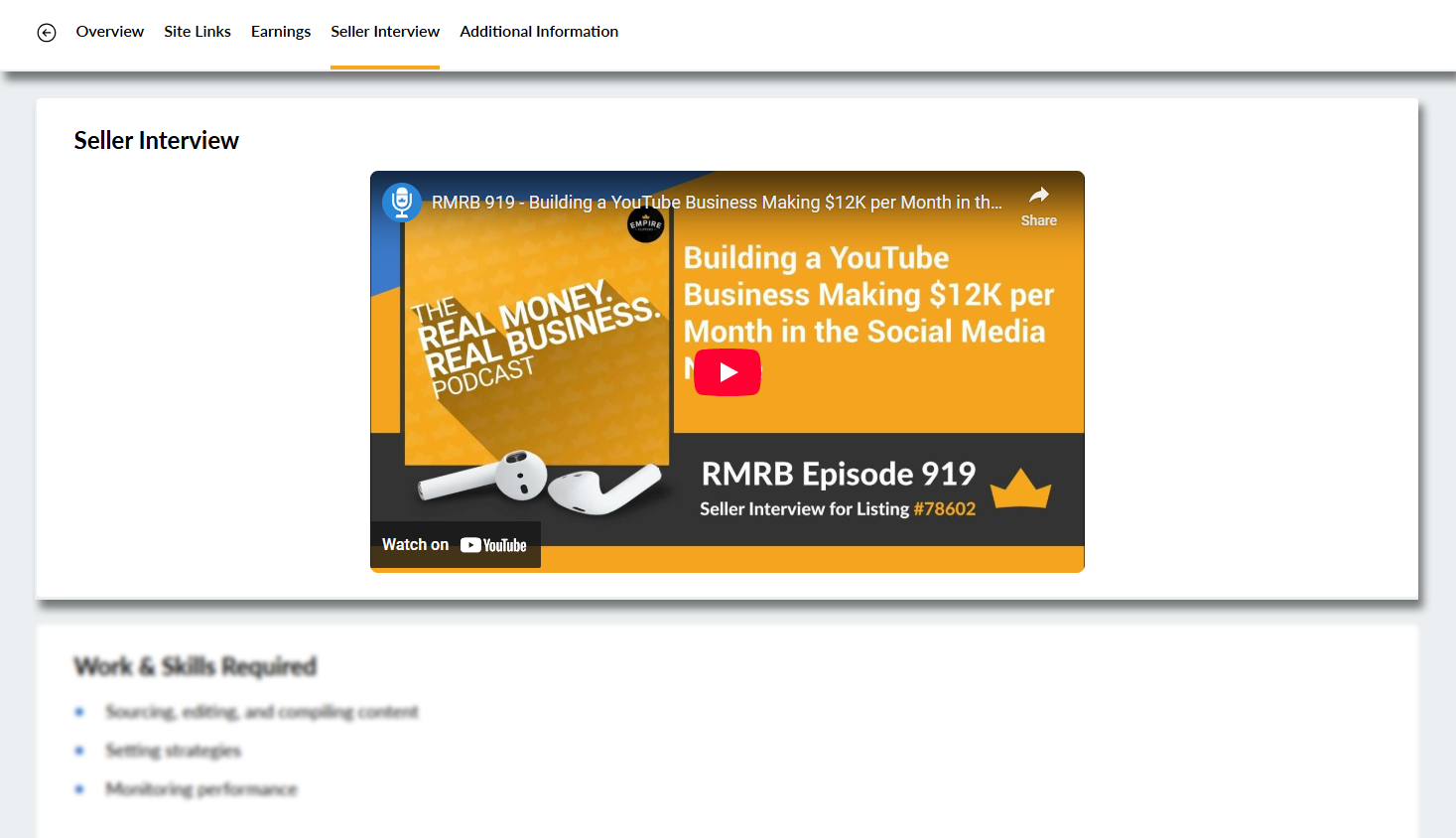Click the RMRB Episode 919 text
The width and height of the screenshot is (1456, 838).
point(838,474)
